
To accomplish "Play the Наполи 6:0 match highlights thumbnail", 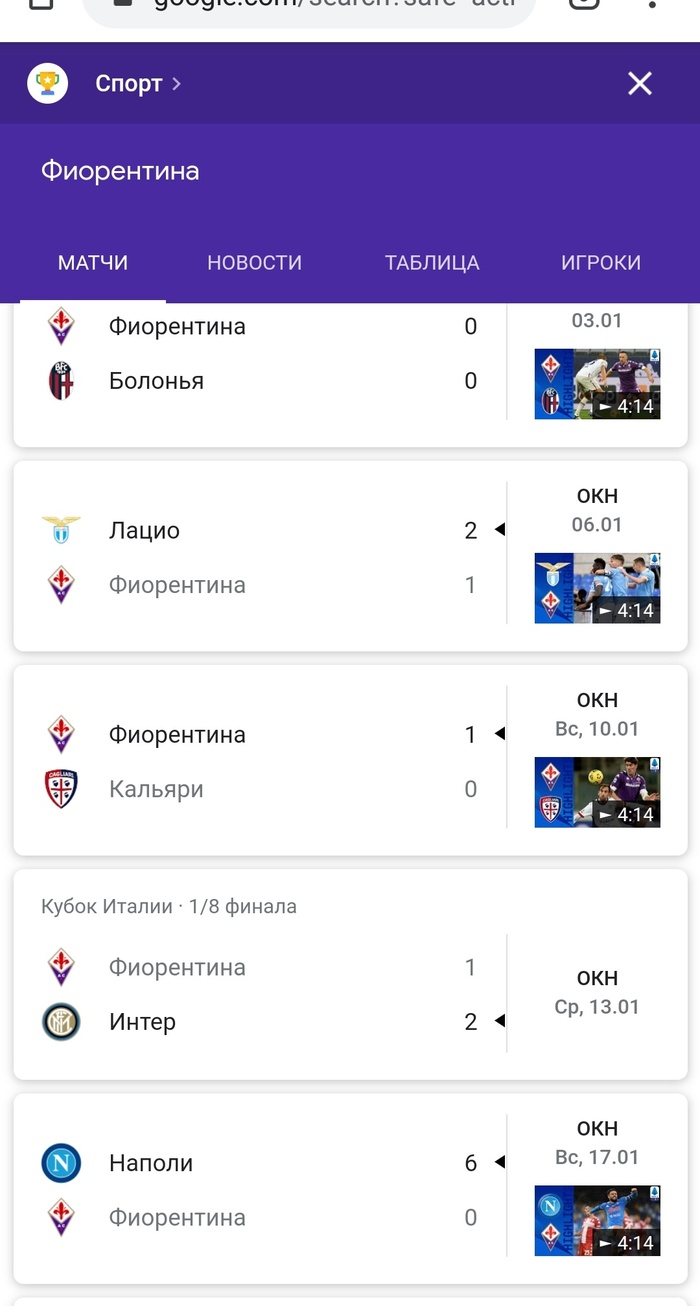I will click(x=597, y=1221).
